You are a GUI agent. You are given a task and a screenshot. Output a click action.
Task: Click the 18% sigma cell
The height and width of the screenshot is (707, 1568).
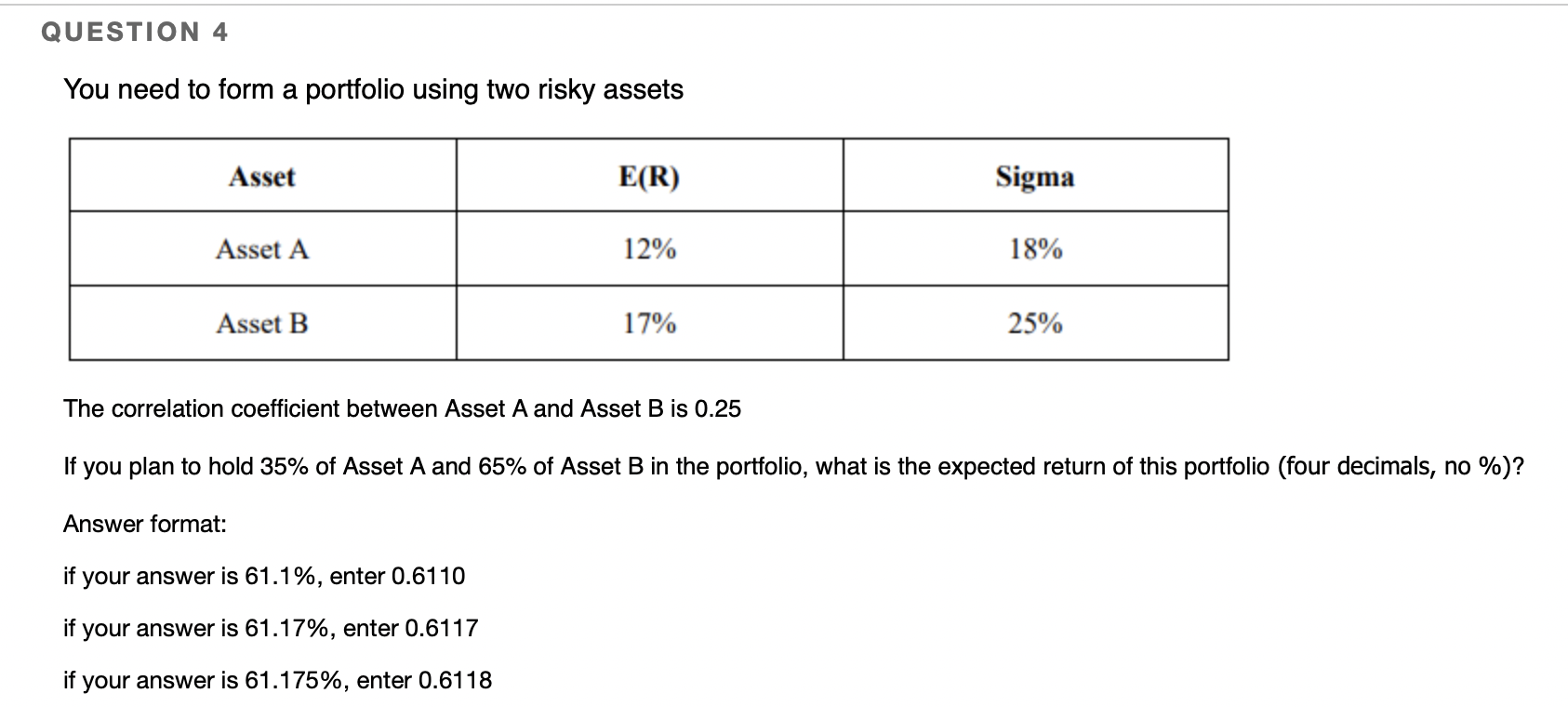1035,249
